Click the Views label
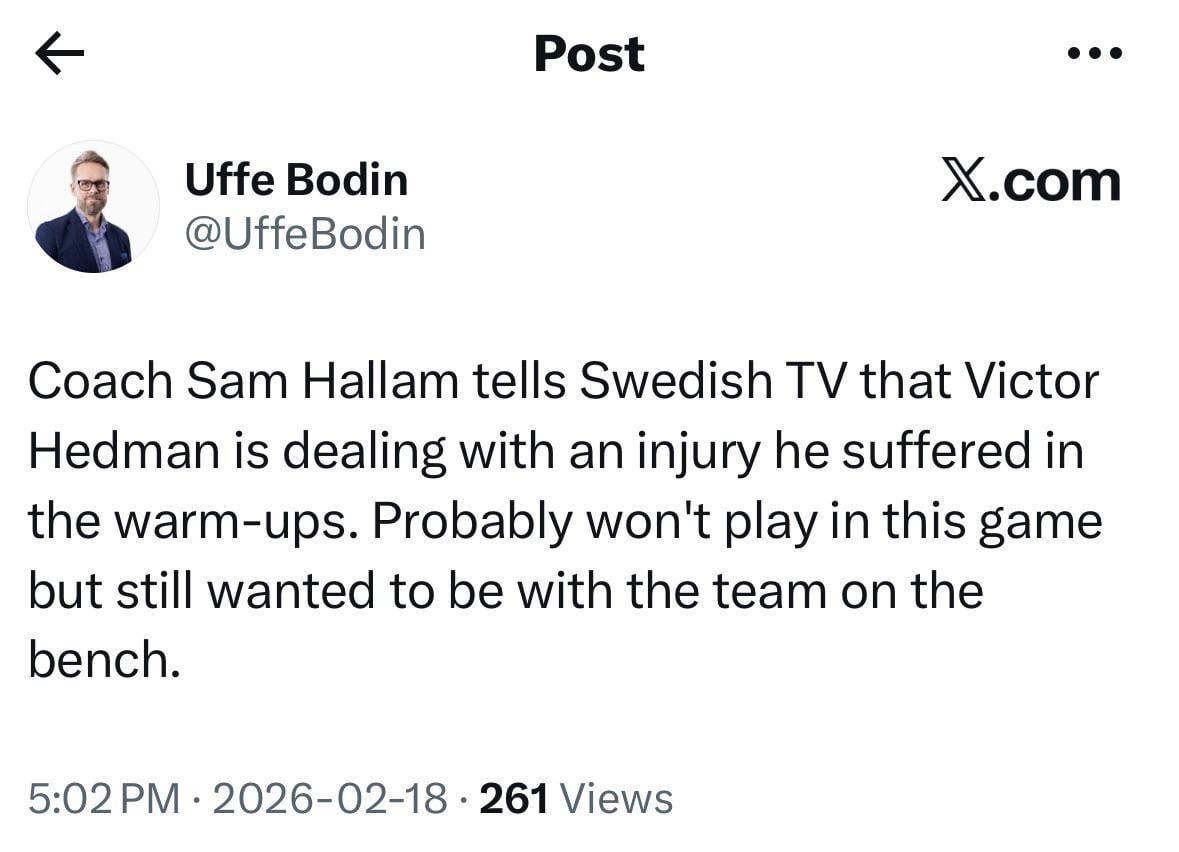Image resolution: width=1179 pixels, height=852 pixels. 616,799
